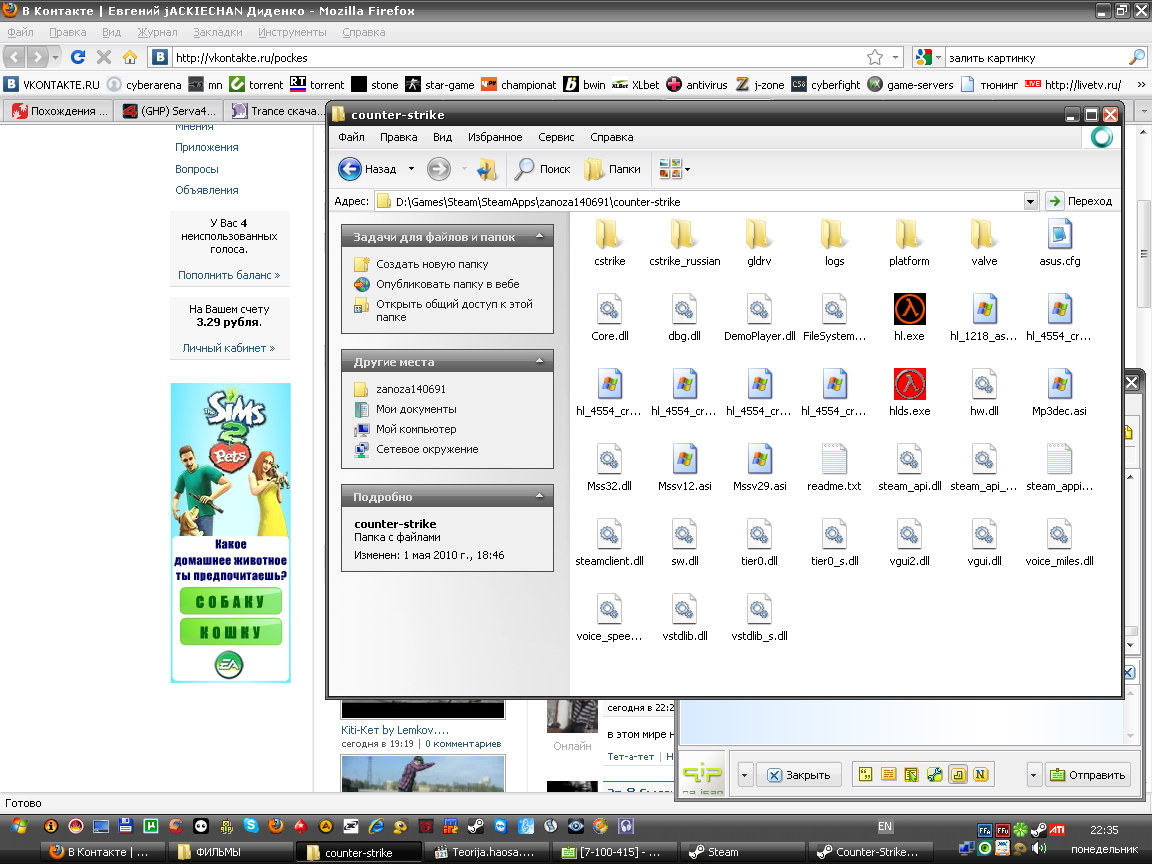Click 'Закрыть' button in QIP chat window
Image resolution: width=1152 pixels, height=864 pixels.
pyautogui.click(x=799, y=775)
